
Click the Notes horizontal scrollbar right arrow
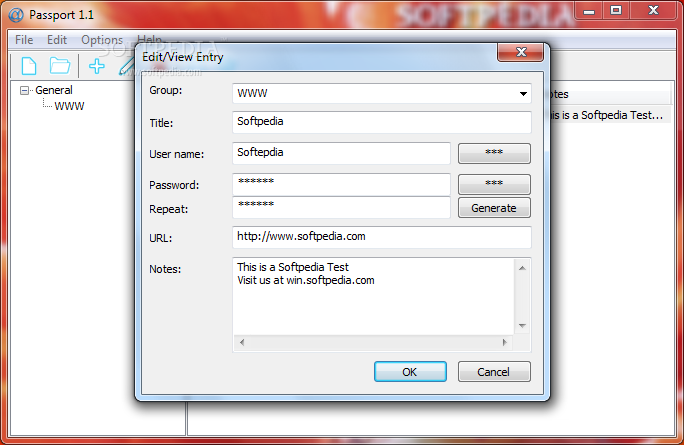pos(505,342)
